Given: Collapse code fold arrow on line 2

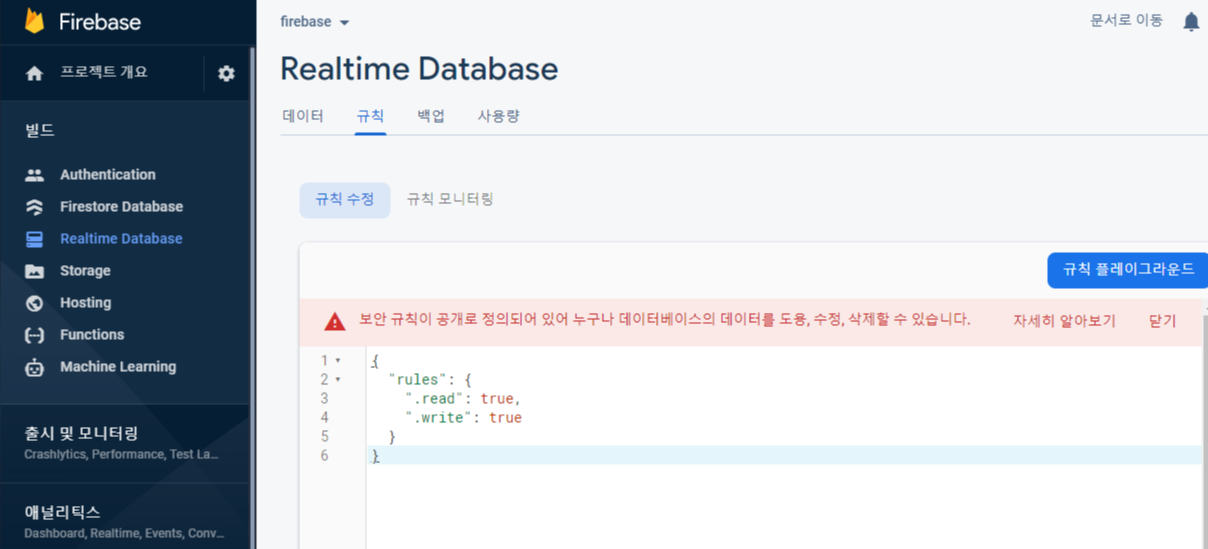Looking at the screenshot, I should click(338, 379).
